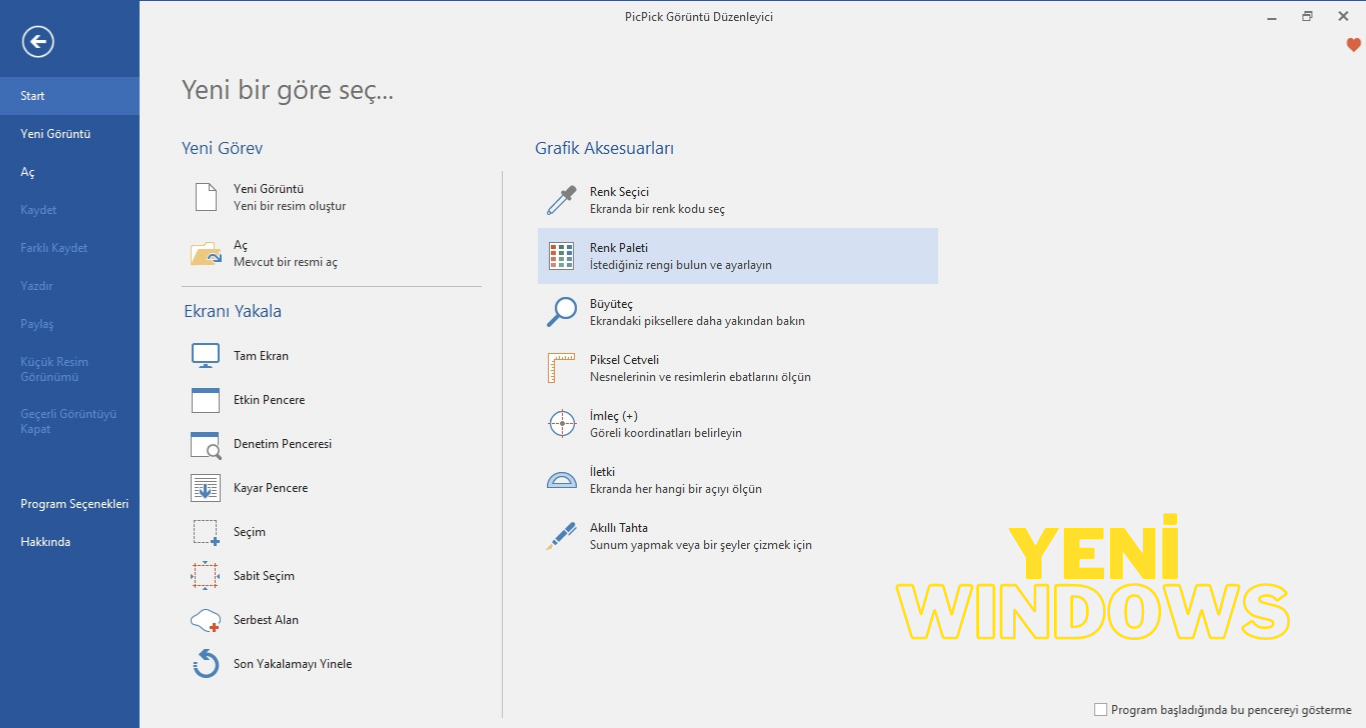Viewport: 1366px width, 728px height.
Task: Click the Aç folder icon
Action: 206,253
